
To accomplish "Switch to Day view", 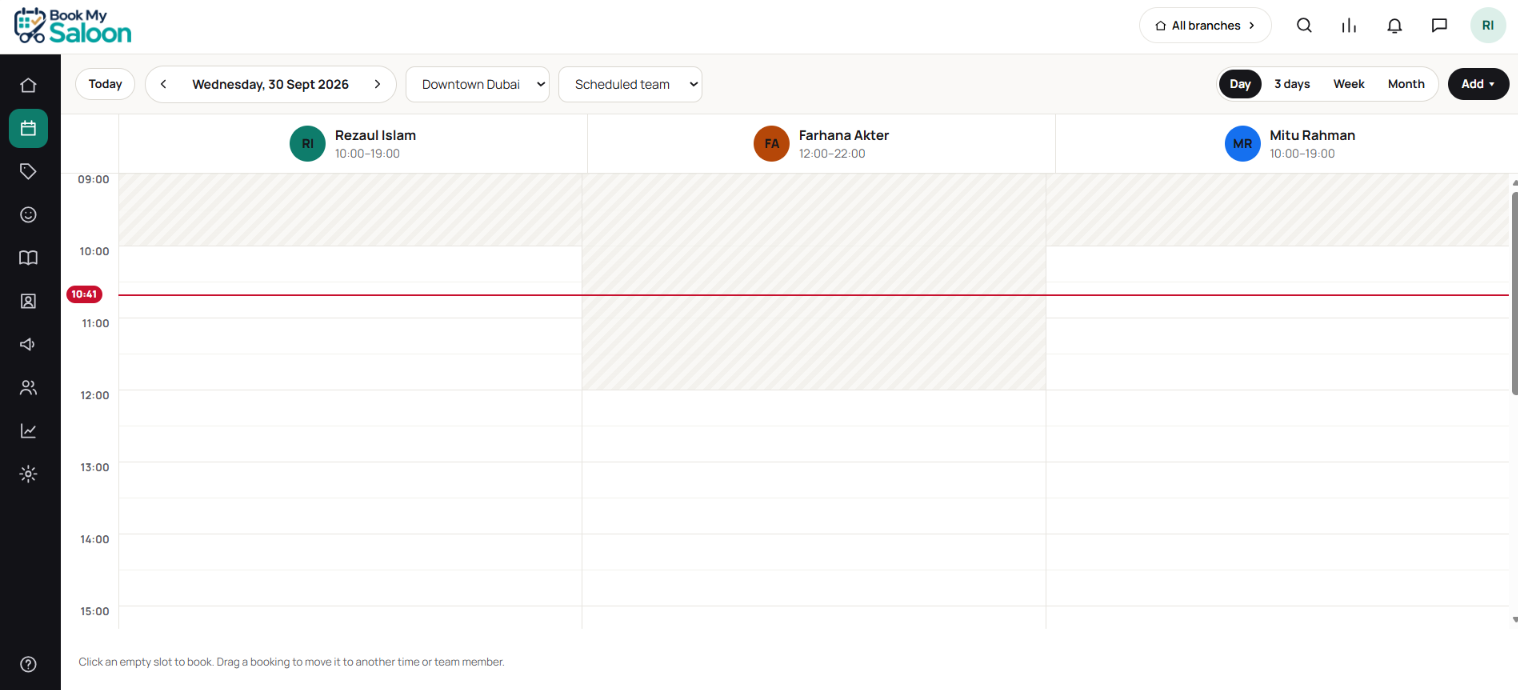I will pyautogui.click(x=1240, y=84).
